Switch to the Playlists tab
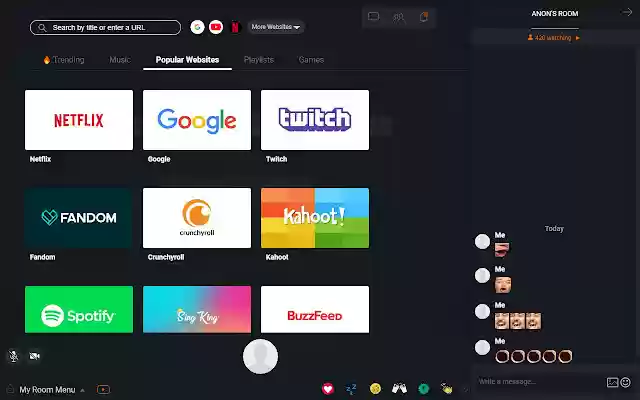 259,60
